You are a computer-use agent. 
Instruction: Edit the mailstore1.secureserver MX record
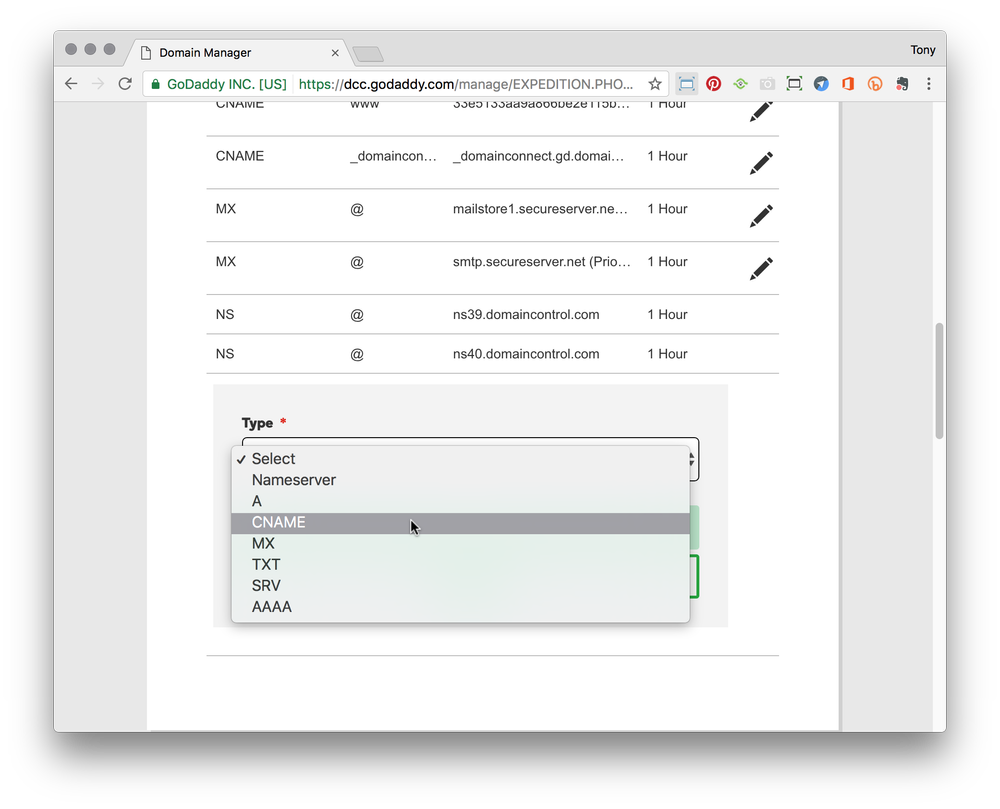click(x=761, y=215)
